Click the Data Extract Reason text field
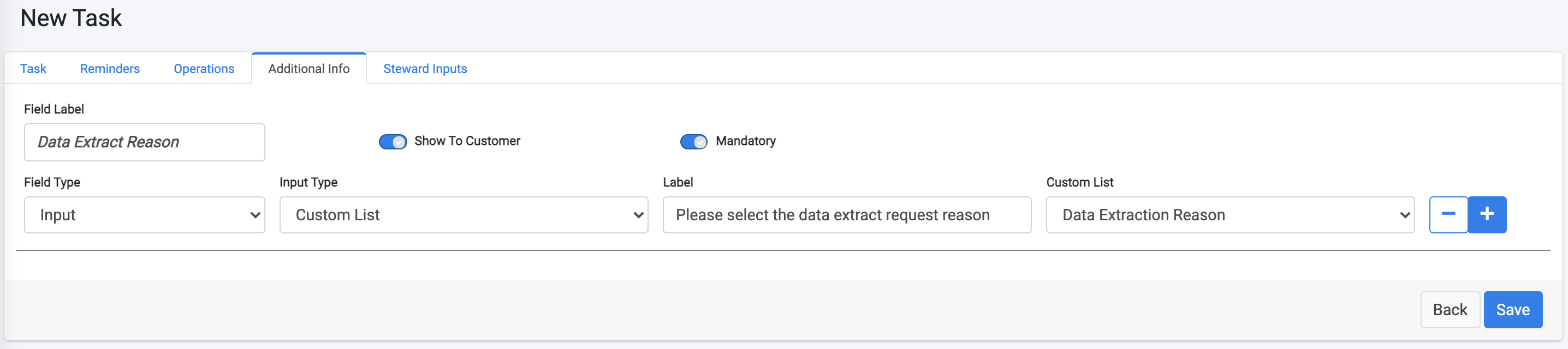The width and height of the screenshot is (1568, 349). tap(144, 142)
